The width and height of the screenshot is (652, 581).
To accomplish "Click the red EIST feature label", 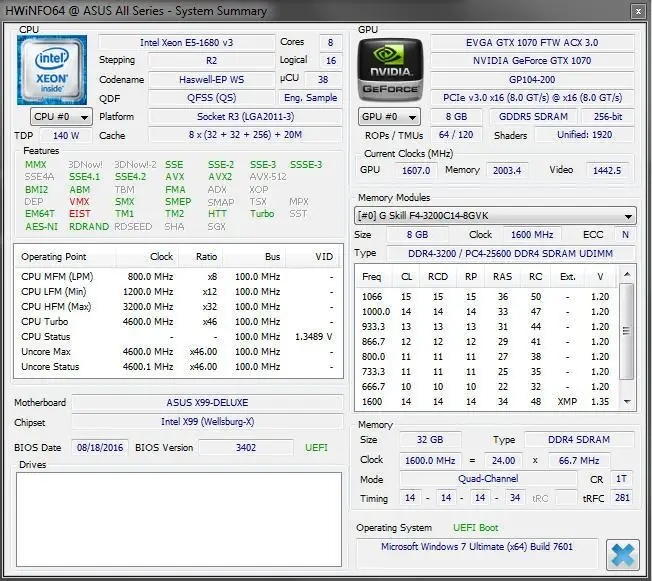I will tap(79, 214).
